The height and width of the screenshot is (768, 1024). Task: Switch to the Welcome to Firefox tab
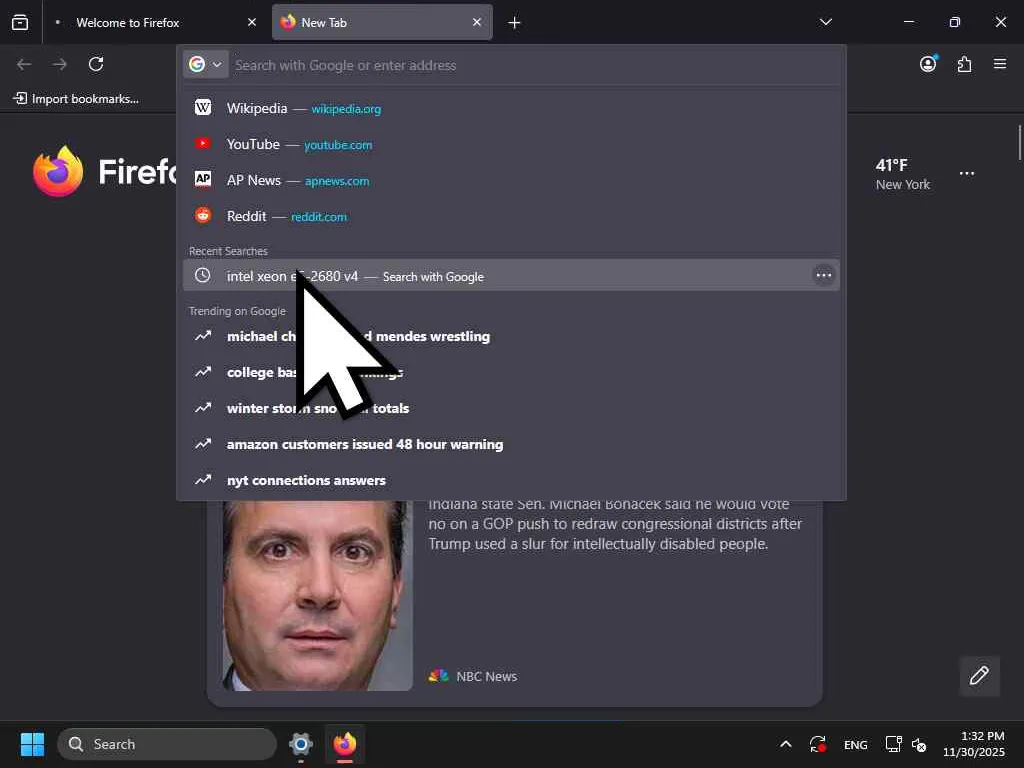155,22
